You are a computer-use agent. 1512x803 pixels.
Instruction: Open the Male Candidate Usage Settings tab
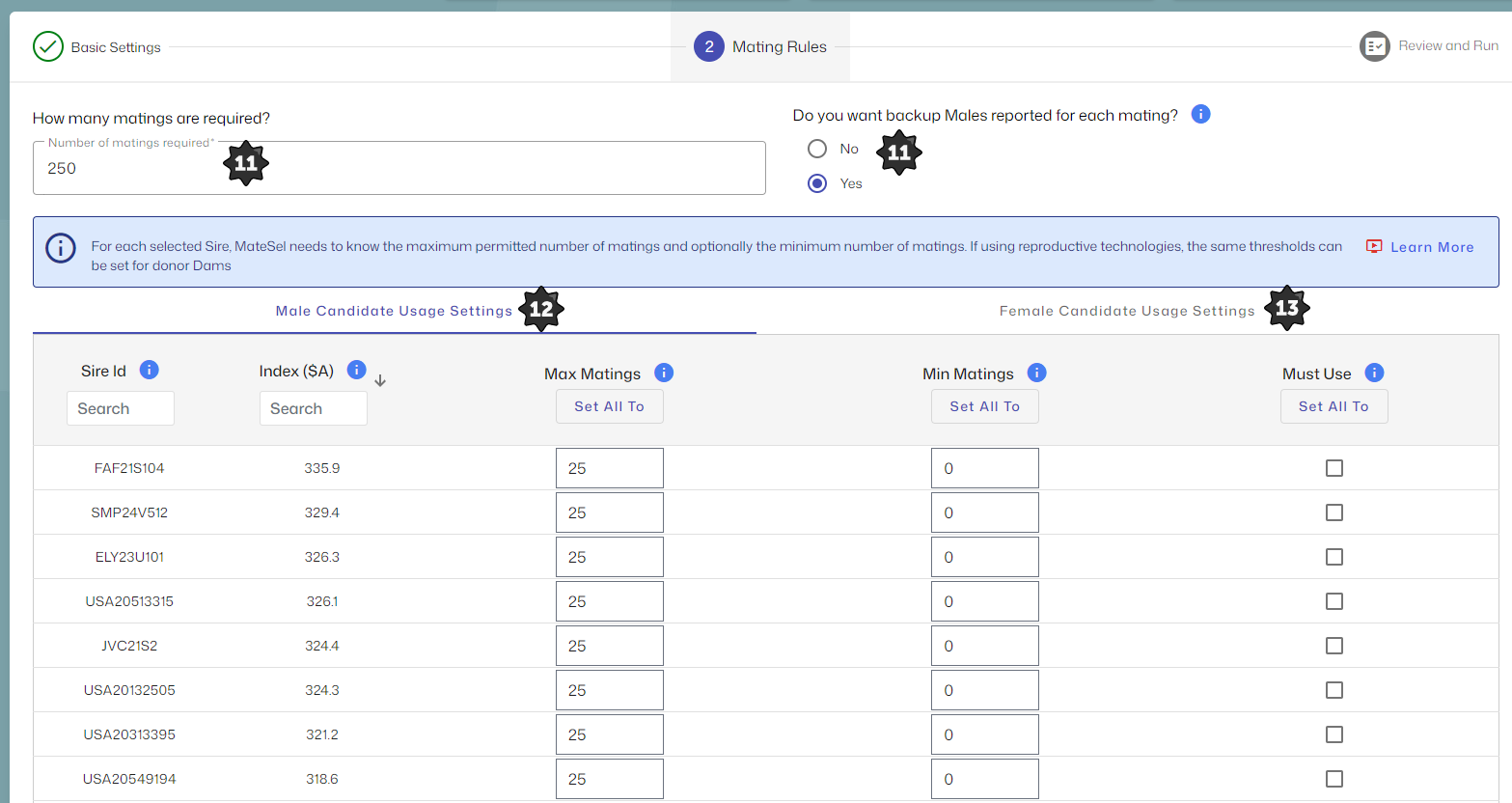[x=394, y=311]
